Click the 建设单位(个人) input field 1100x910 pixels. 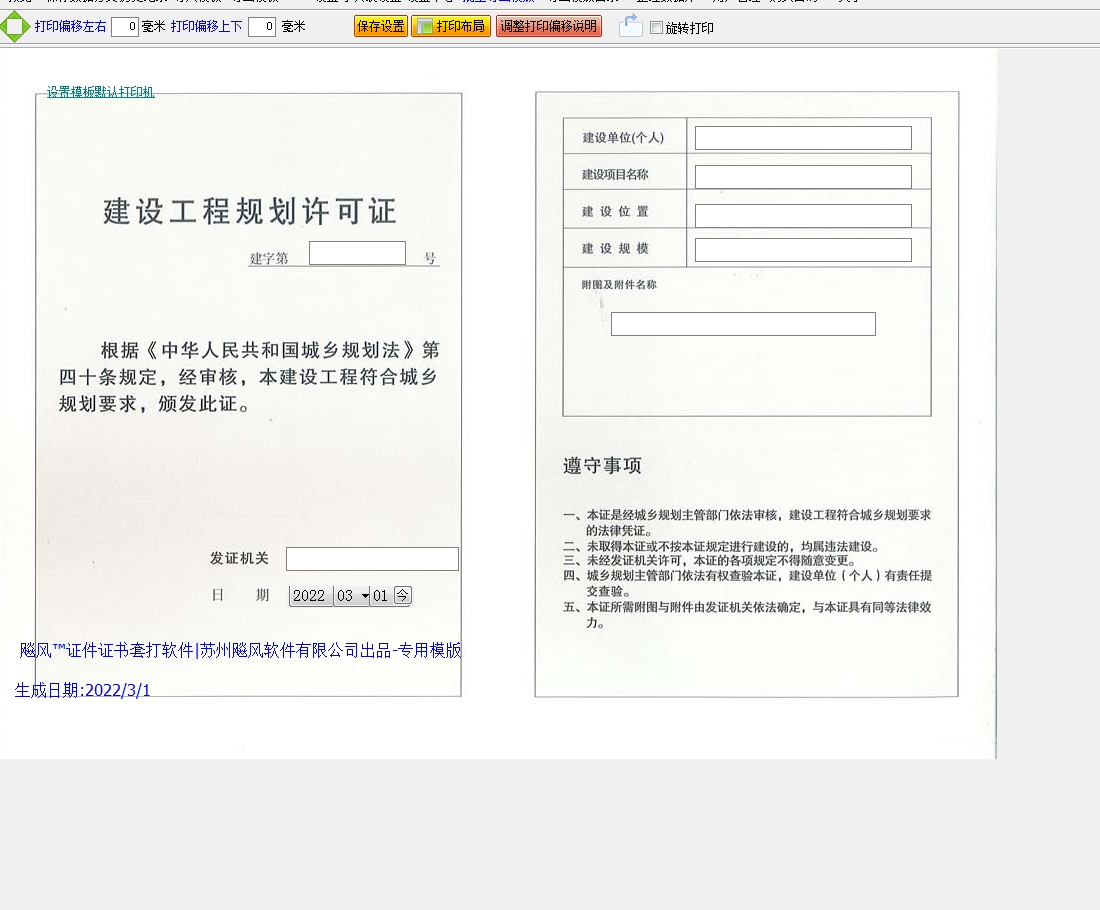click(803, 138)
